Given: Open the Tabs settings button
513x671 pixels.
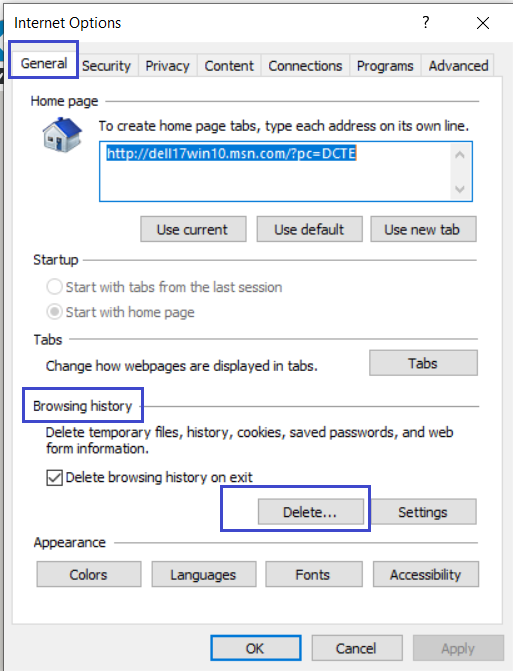Looking at the screenshot, I should [423, 363].
